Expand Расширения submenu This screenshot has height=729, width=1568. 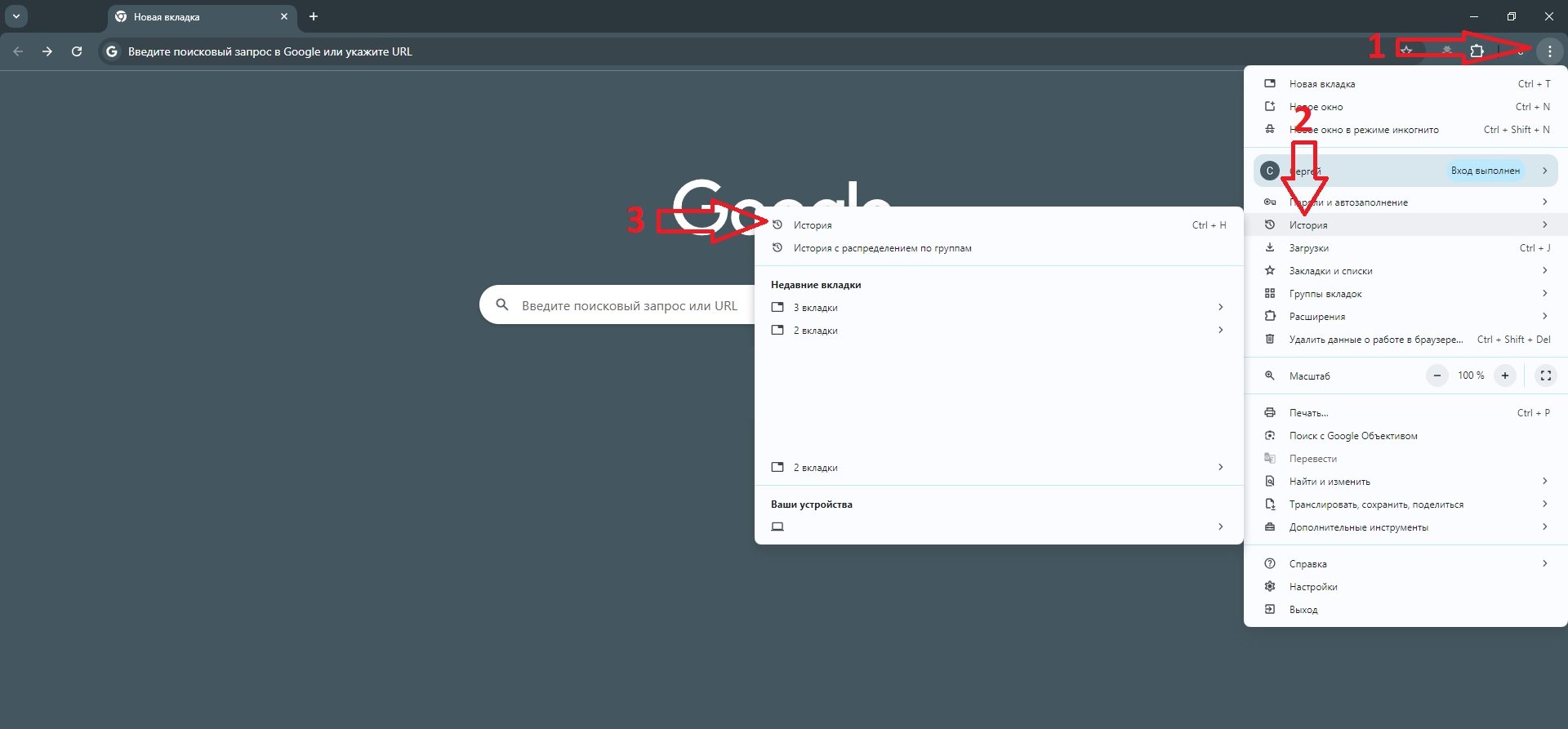coord(1405,316)
